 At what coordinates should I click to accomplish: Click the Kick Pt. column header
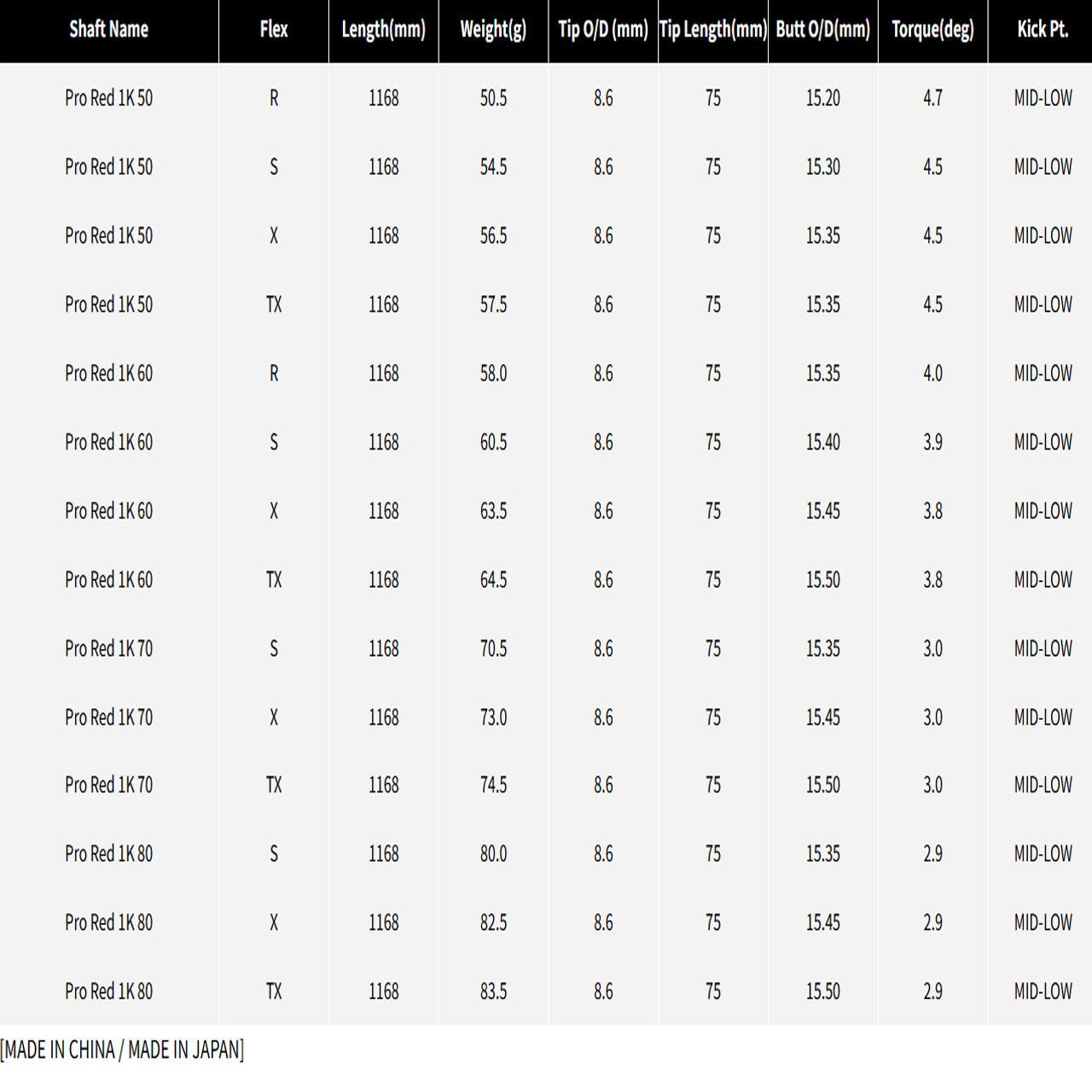(1043, 29)
